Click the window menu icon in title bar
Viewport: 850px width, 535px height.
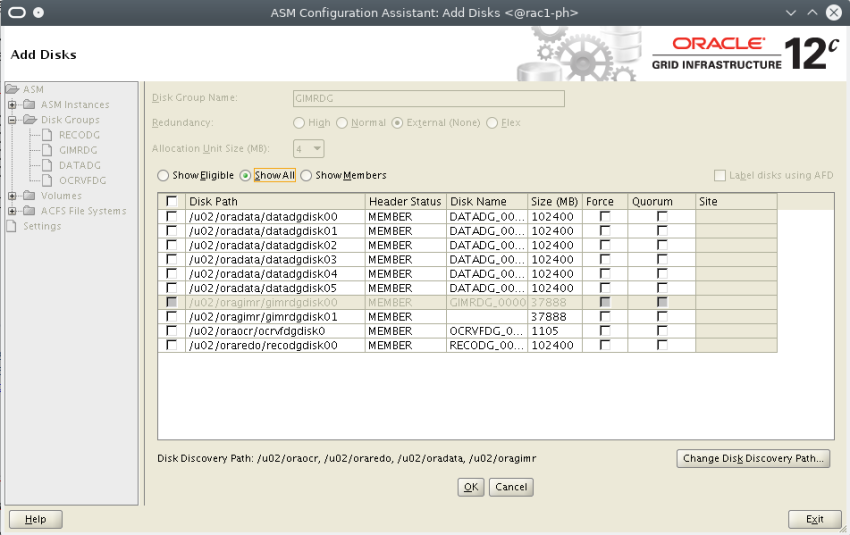17,12
